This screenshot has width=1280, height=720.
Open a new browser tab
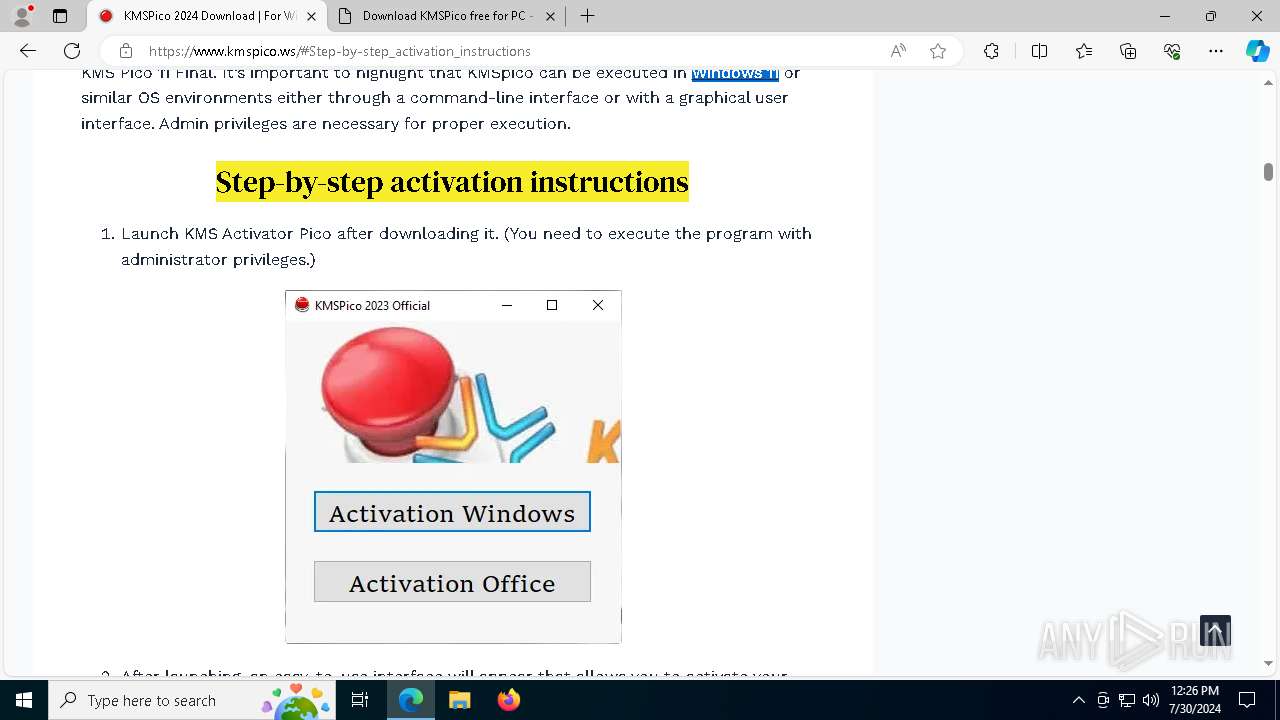point(587,16)
